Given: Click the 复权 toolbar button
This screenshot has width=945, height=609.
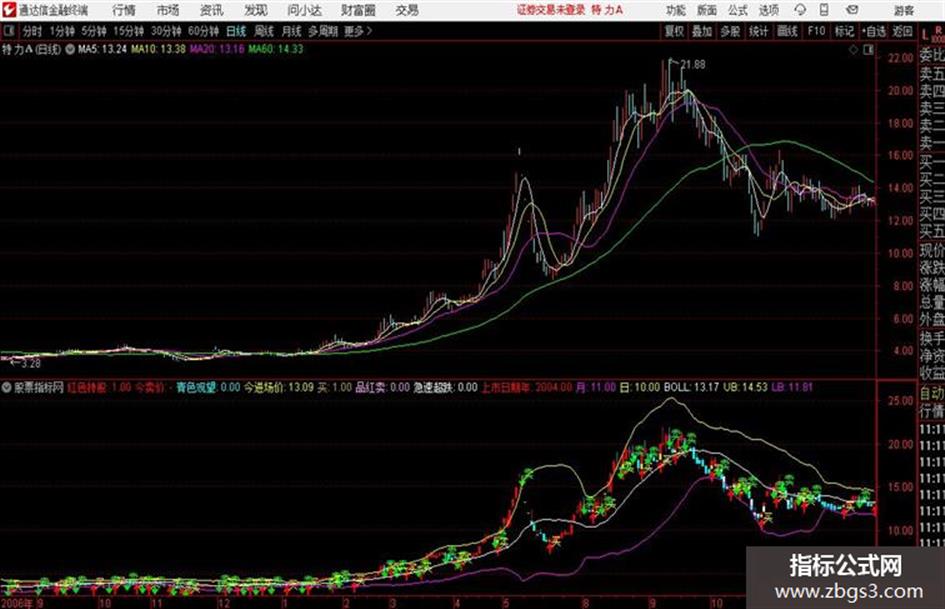Looking at the screenshot, I should tap(674, 31).
